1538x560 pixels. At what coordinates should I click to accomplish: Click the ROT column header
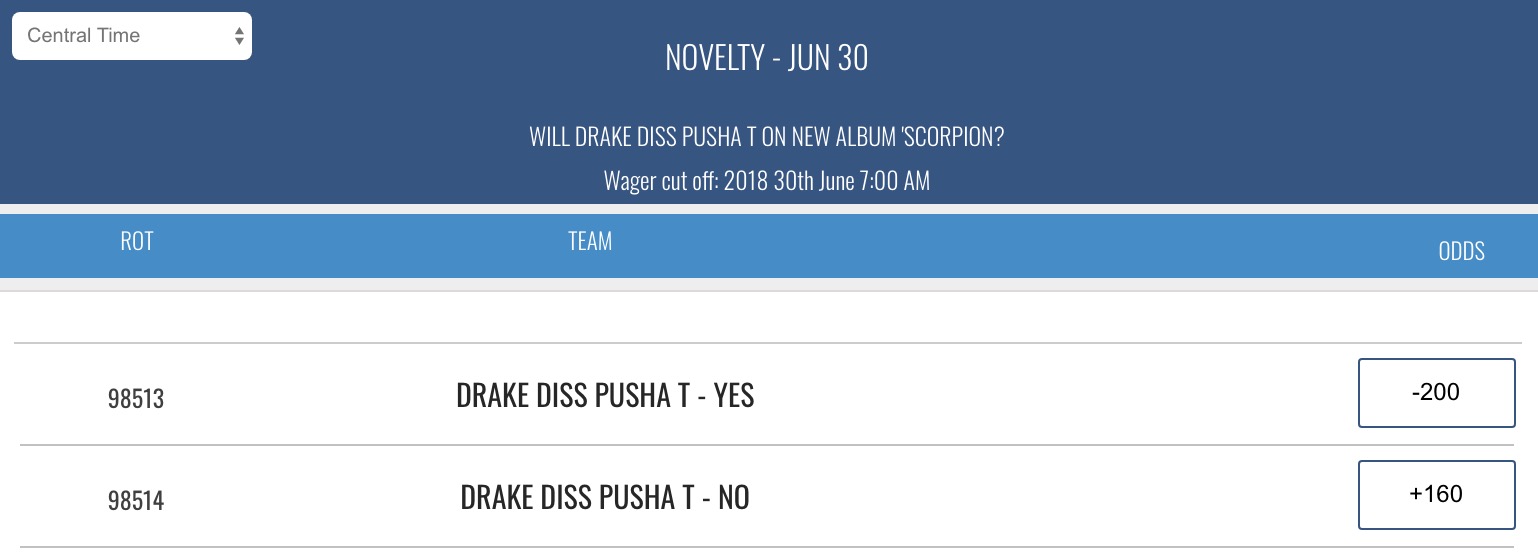(x=137, y=241)
